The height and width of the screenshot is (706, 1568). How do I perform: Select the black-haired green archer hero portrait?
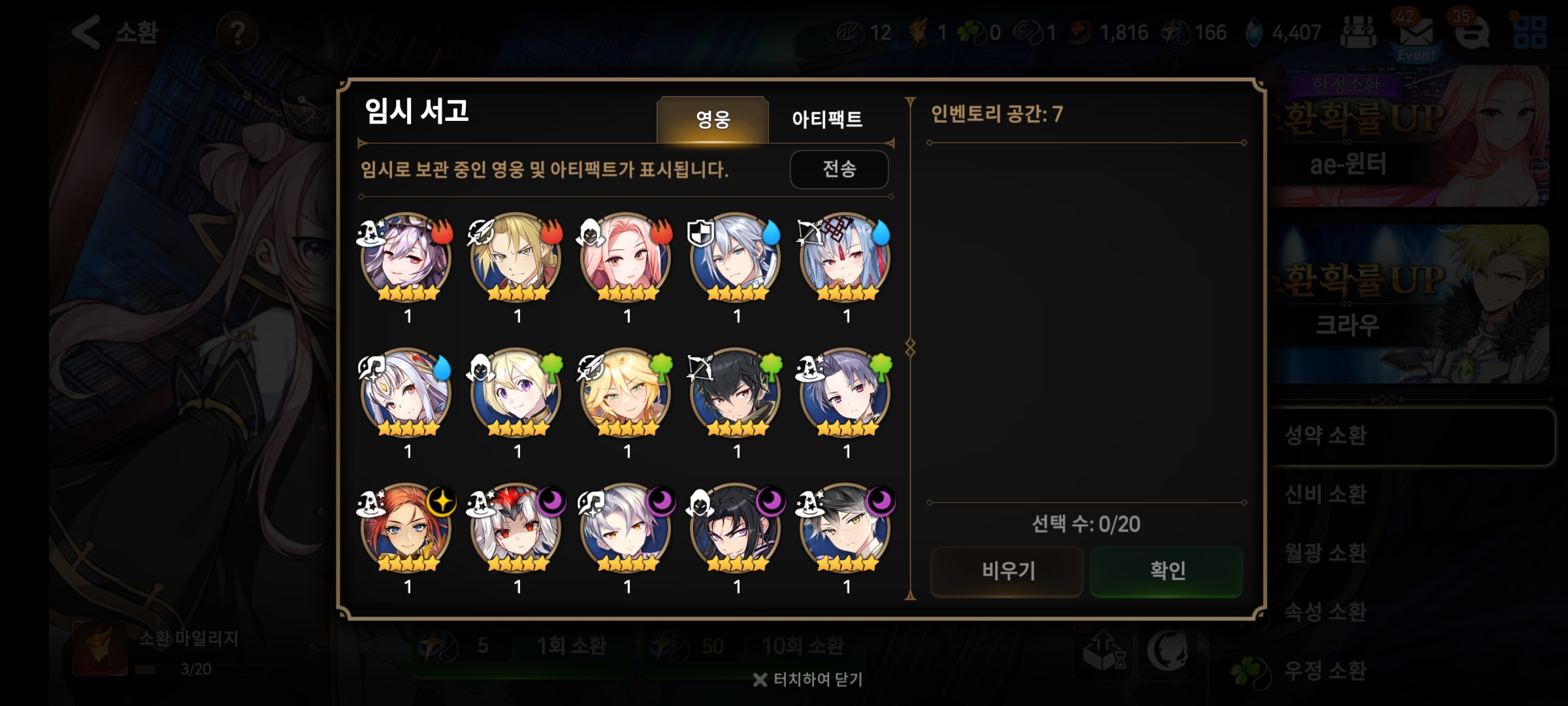[x=735, y=392]
